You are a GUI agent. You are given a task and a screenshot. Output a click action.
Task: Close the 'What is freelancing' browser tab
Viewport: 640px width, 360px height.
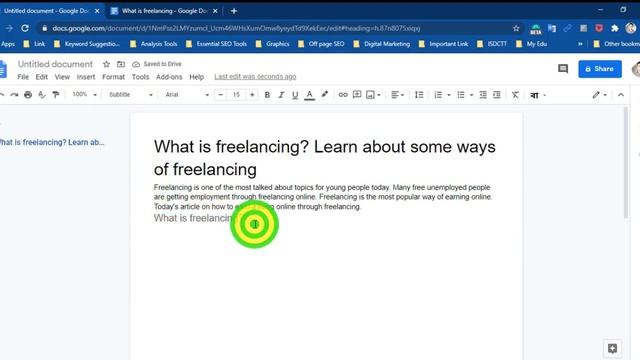point(215,11)
